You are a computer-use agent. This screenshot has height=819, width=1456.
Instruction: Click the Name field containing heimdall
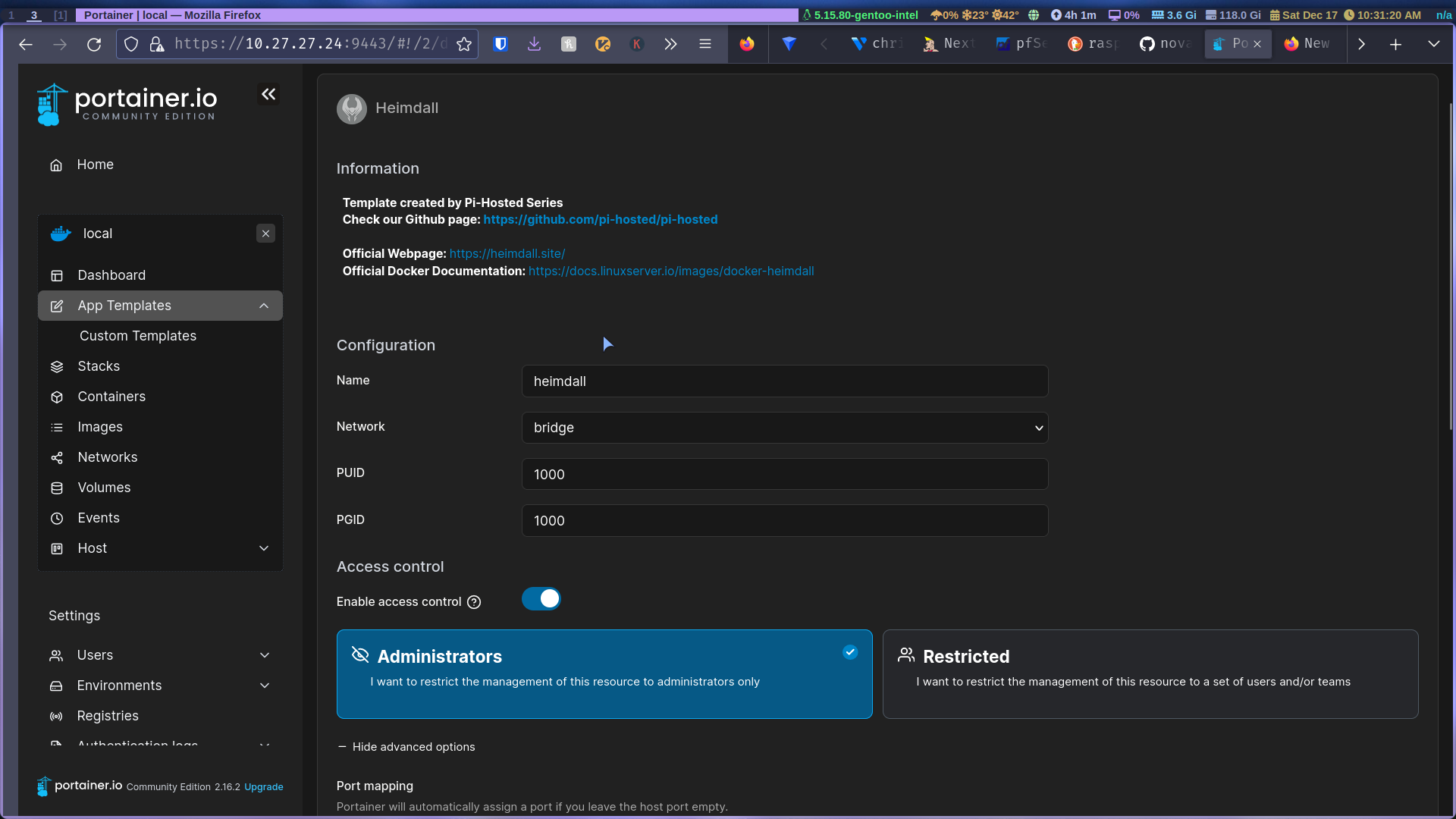click(x=785, y=381)
